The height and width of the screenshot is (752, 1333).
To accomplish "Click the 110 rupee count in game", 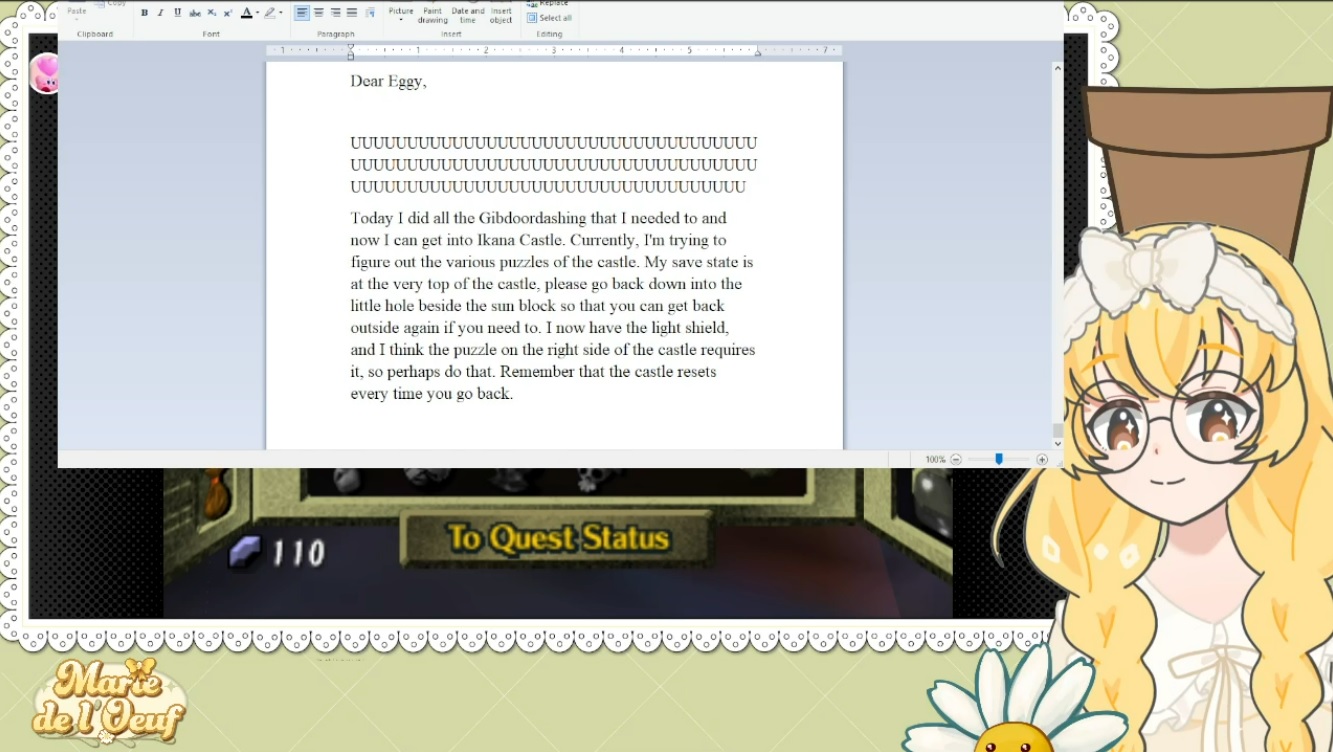I will tap(299, 552).
